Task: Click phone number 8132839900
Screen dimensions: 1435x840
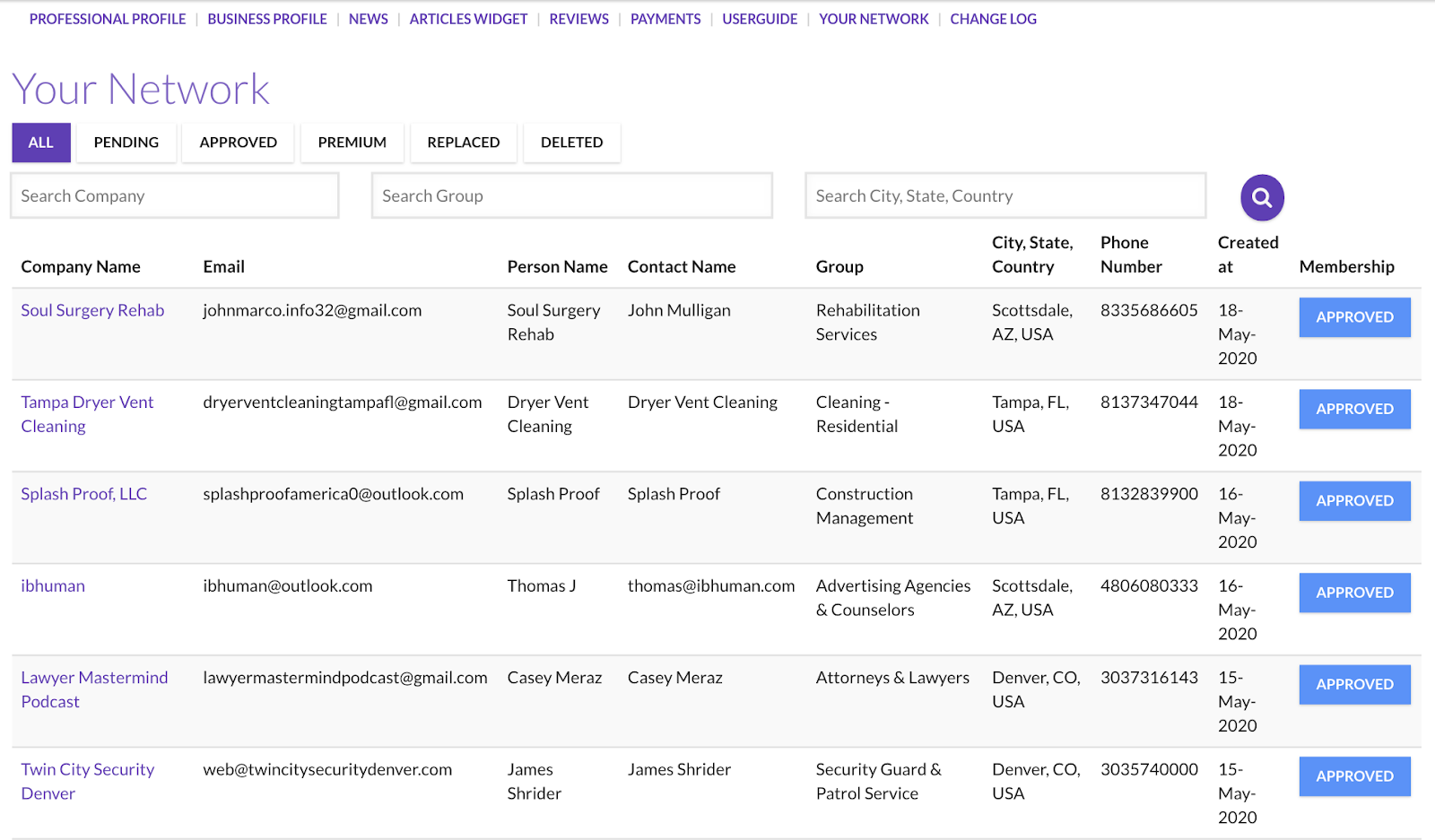Action: click(1149, 494)
